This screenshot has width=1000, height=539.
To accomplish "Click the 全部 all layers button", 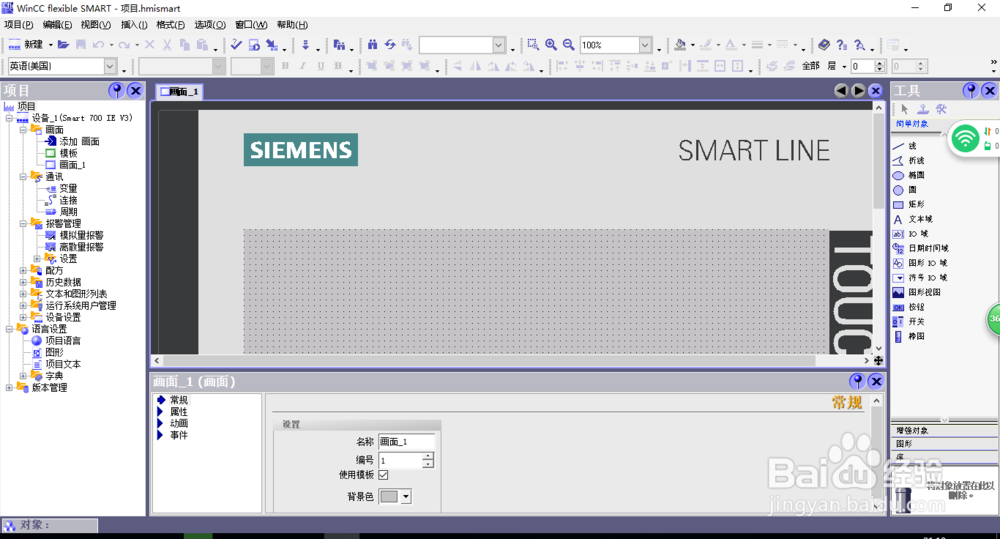I will 811,66.
